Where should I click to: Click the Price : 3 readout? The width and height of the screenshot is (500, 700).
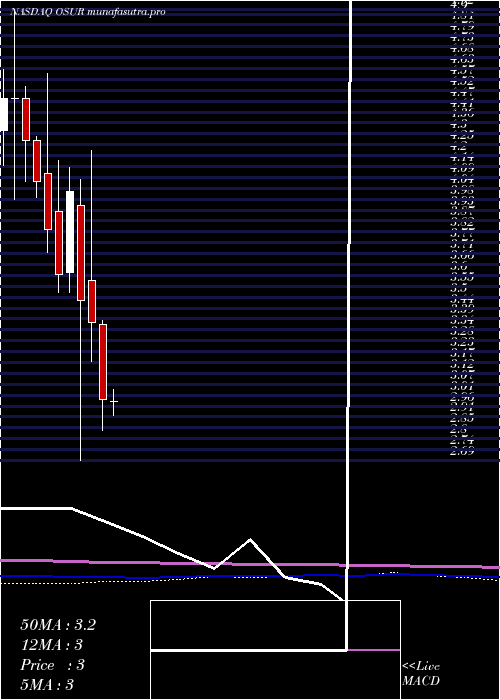click(52, 665)
